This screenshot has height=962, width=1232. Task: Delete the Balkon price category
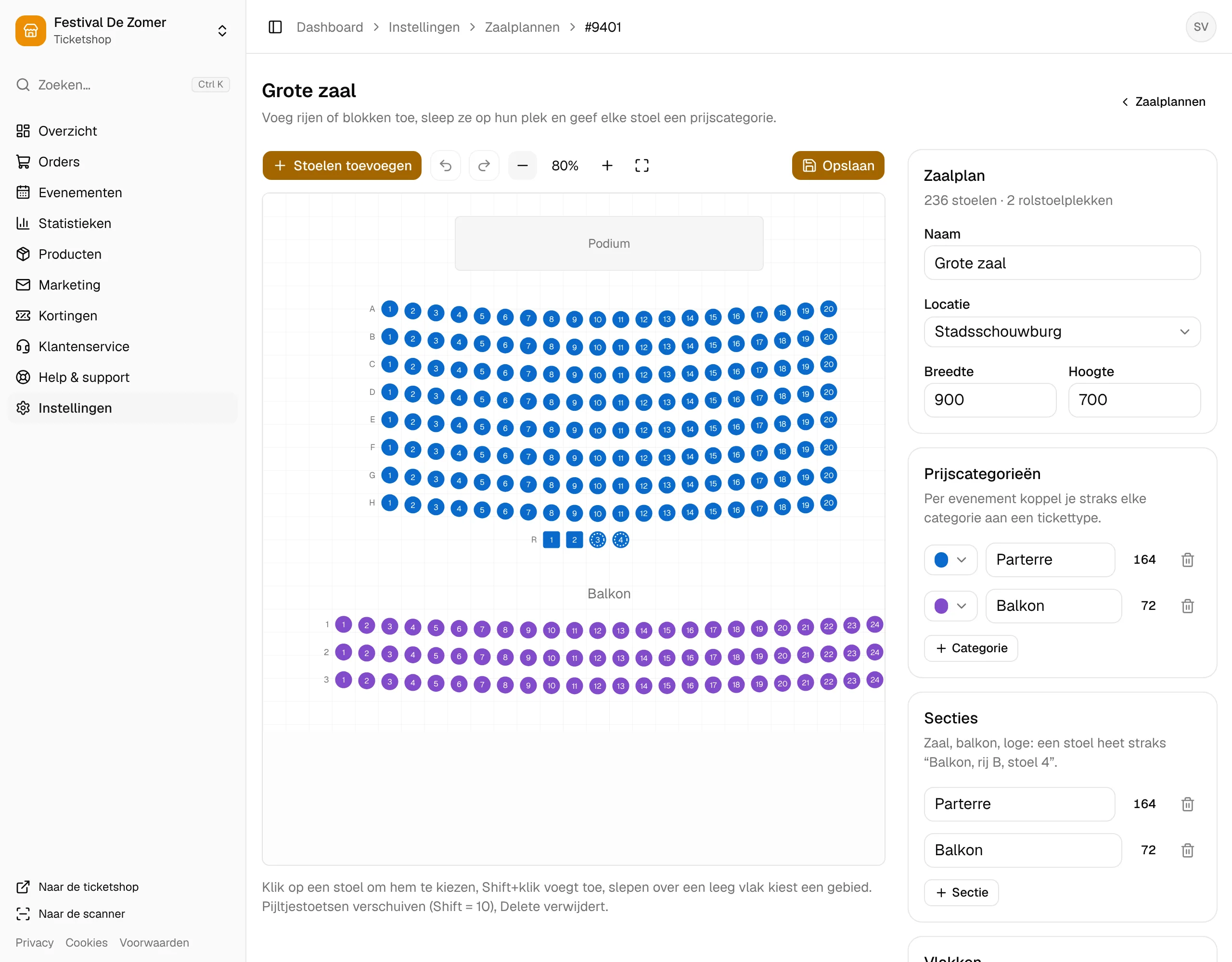1187,606
